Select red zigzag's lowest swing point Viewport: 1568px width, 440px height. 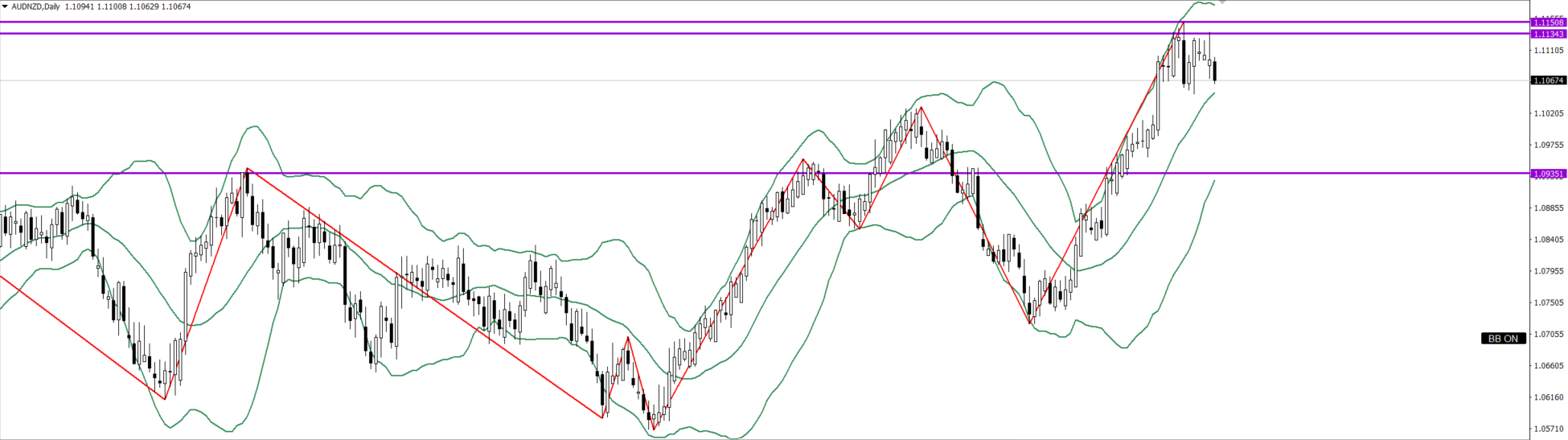(654, 430)
